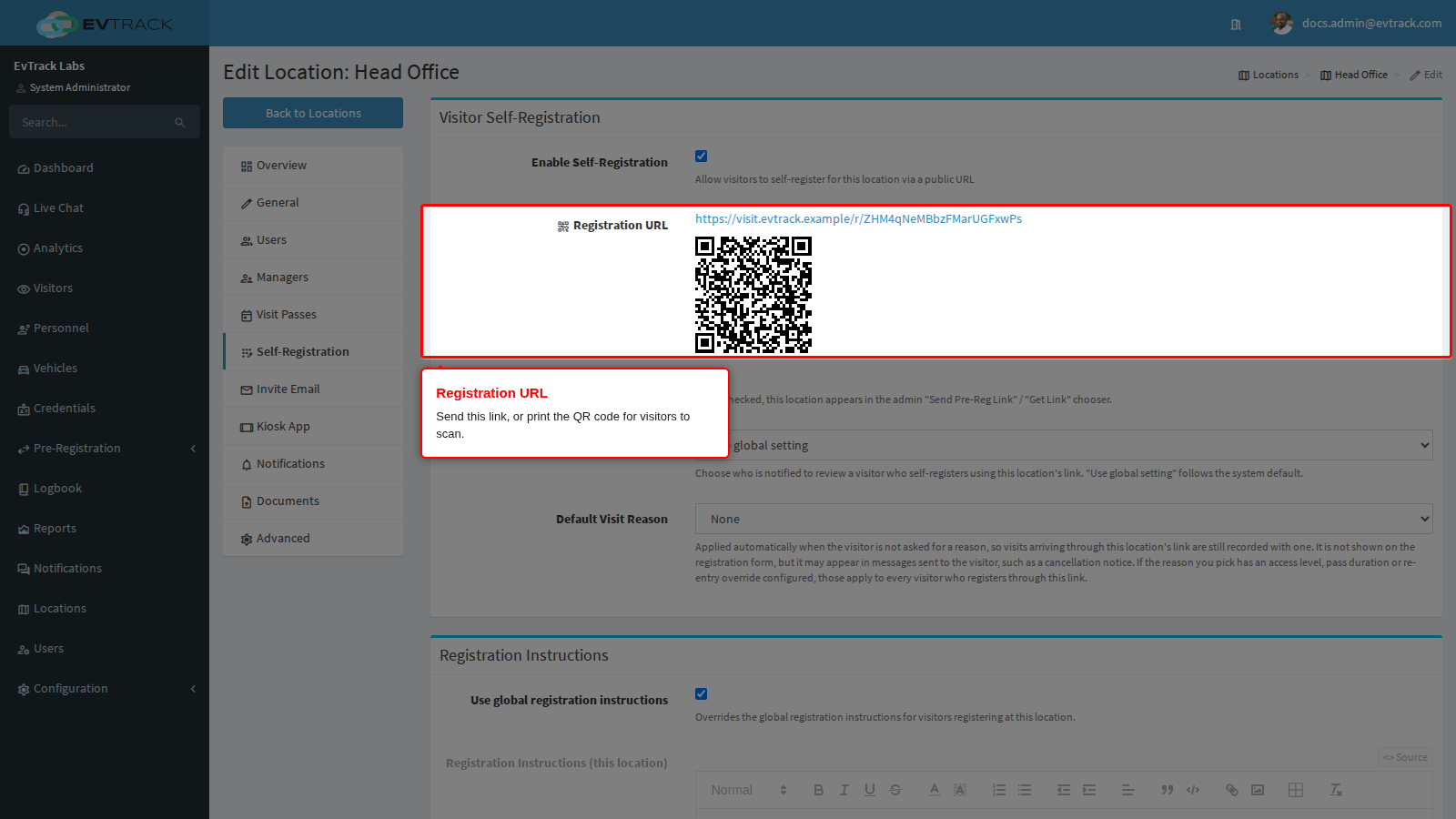Switch to the Kiosk App tab

click(313, 426)
